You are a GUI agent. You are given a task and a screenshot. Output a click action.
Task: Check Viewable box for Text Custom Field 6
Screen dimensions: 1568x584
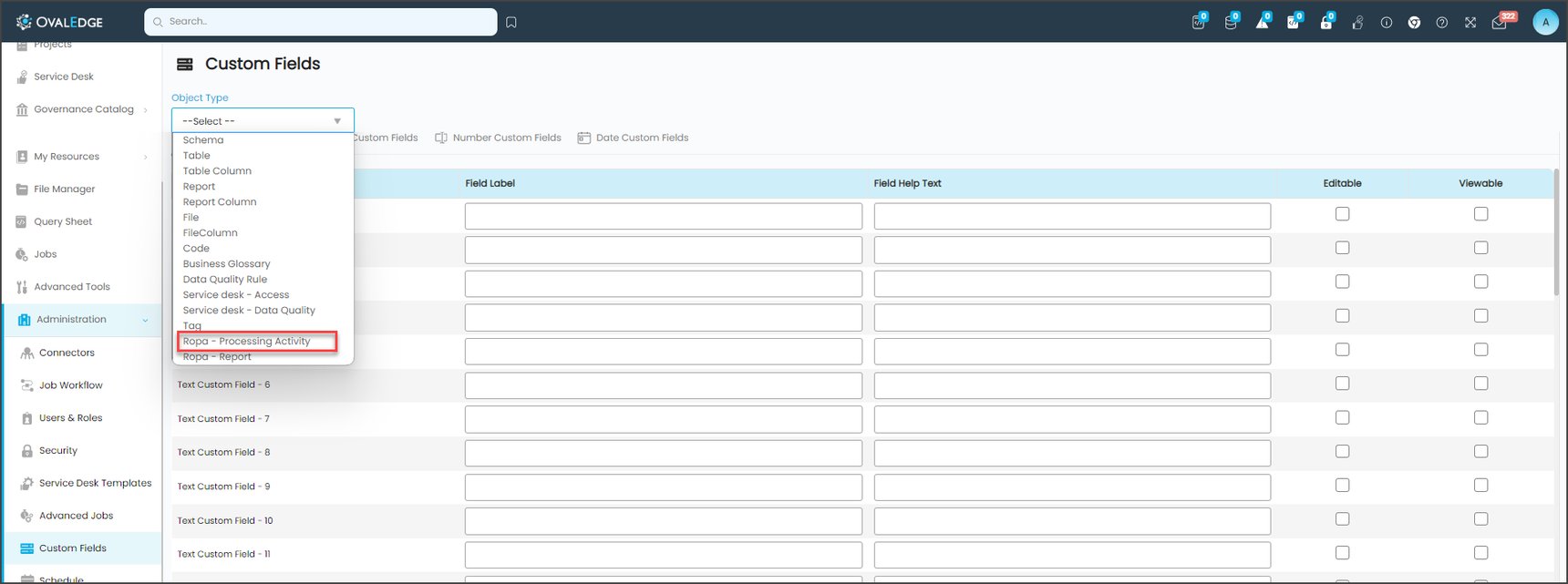pyautogui.click(x=1480, y=384)
